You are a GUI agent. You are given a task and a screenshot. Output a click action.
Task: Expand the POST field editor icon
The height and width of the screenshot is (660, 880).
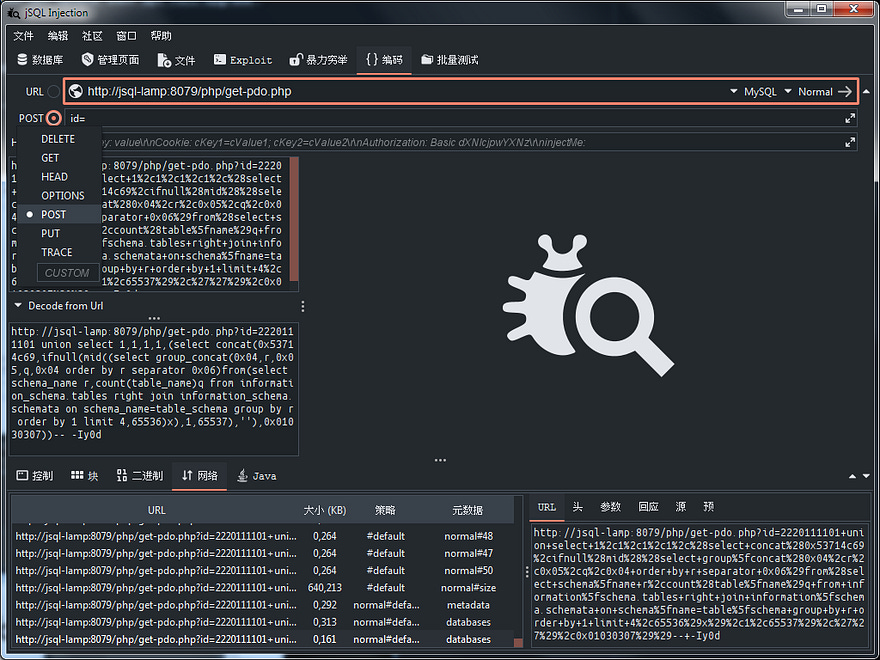click(850, 118)
